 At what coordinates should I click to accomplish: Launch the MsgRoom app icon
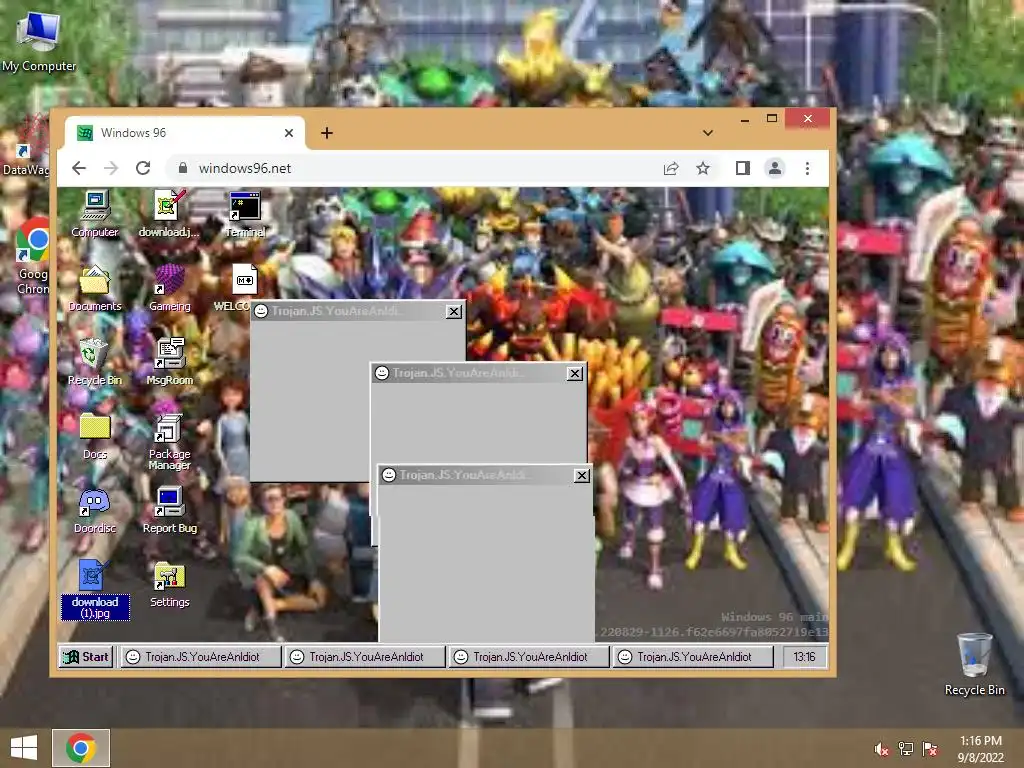pos(169,361)
